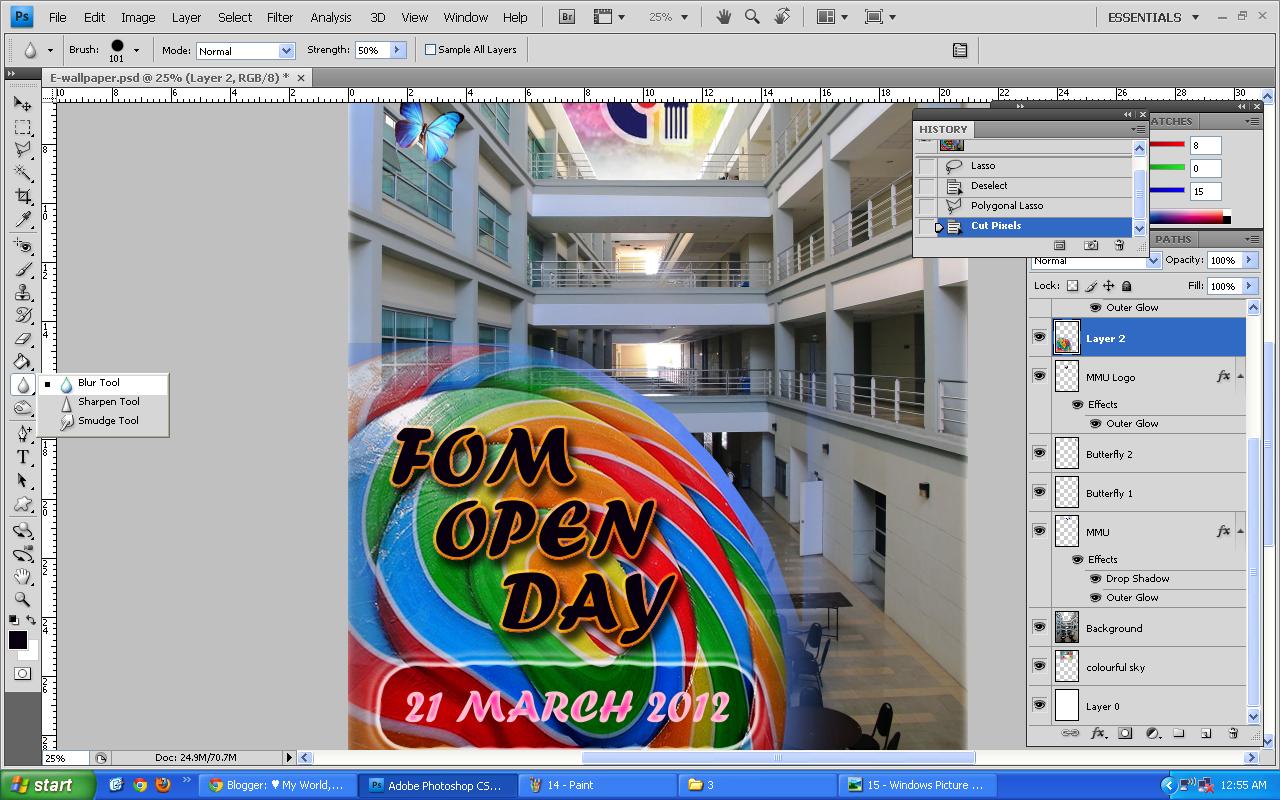Click the foreground color swatch

(18, 640)
